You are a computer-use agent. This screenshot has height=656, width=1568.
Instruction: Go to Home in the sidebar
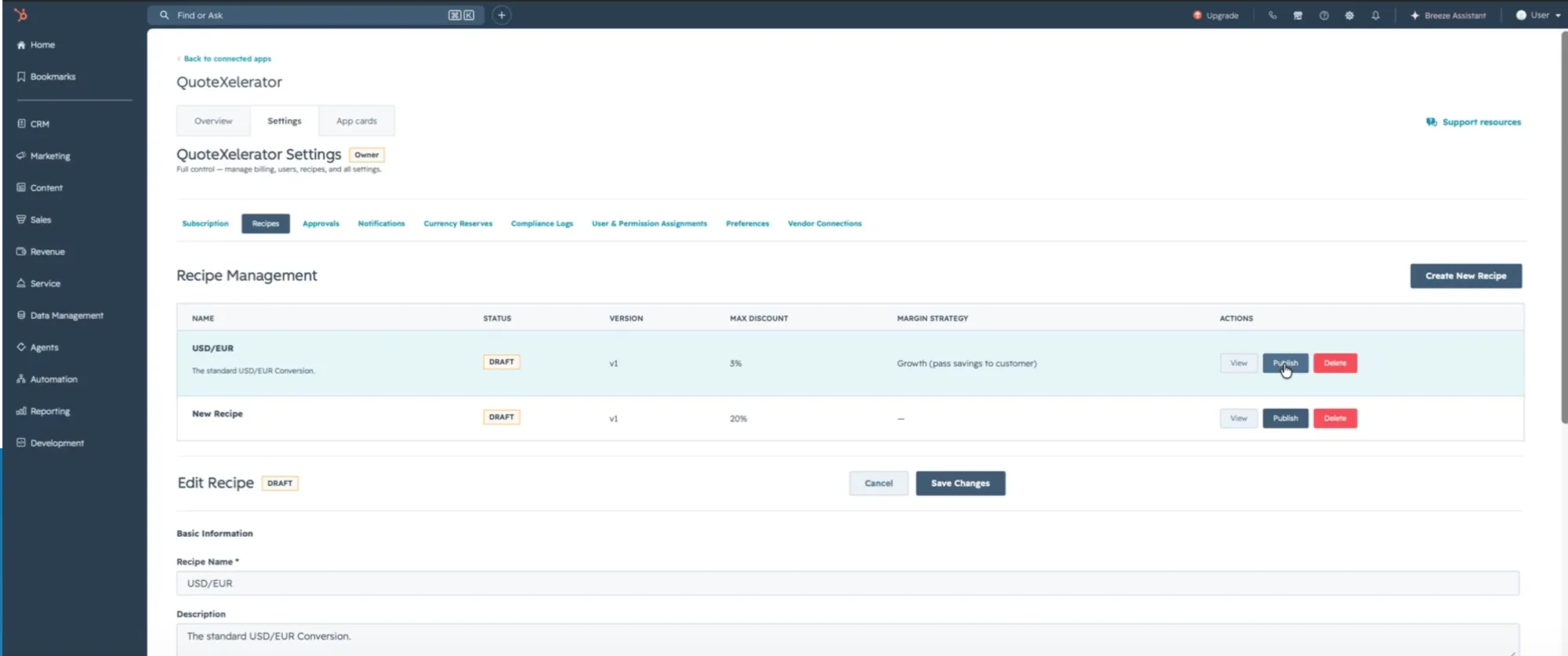click(x=36, y=45)
